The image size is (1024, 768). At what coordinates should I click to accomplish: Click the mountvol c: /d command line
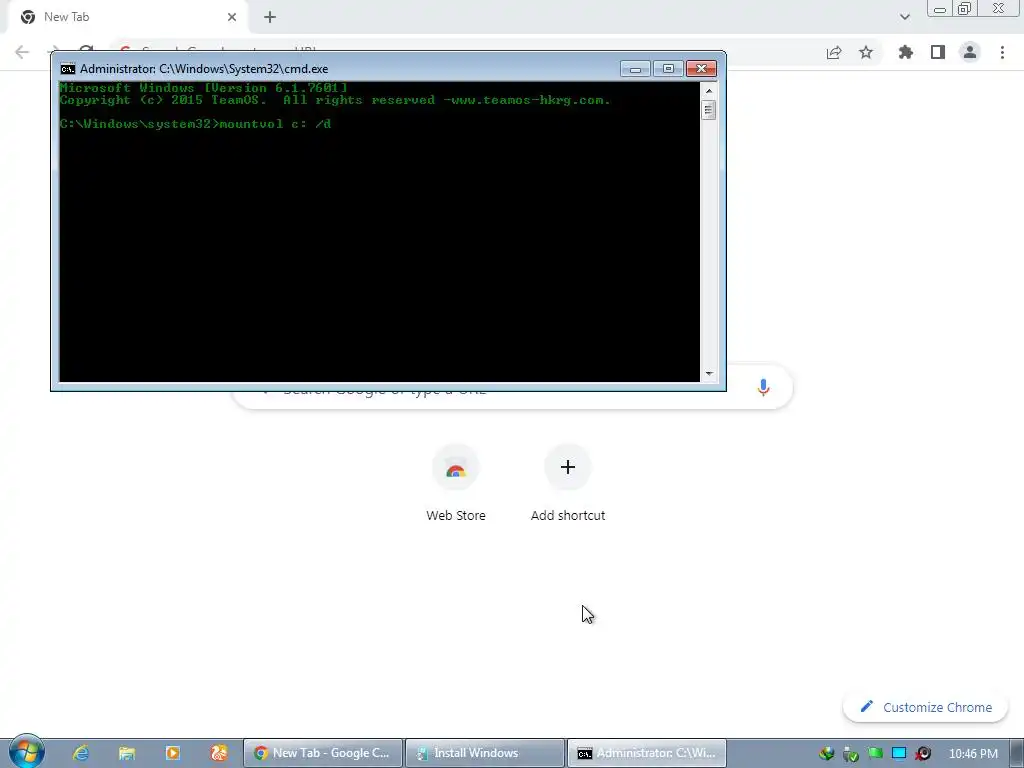pyautogui.click(x=195, y=123)
